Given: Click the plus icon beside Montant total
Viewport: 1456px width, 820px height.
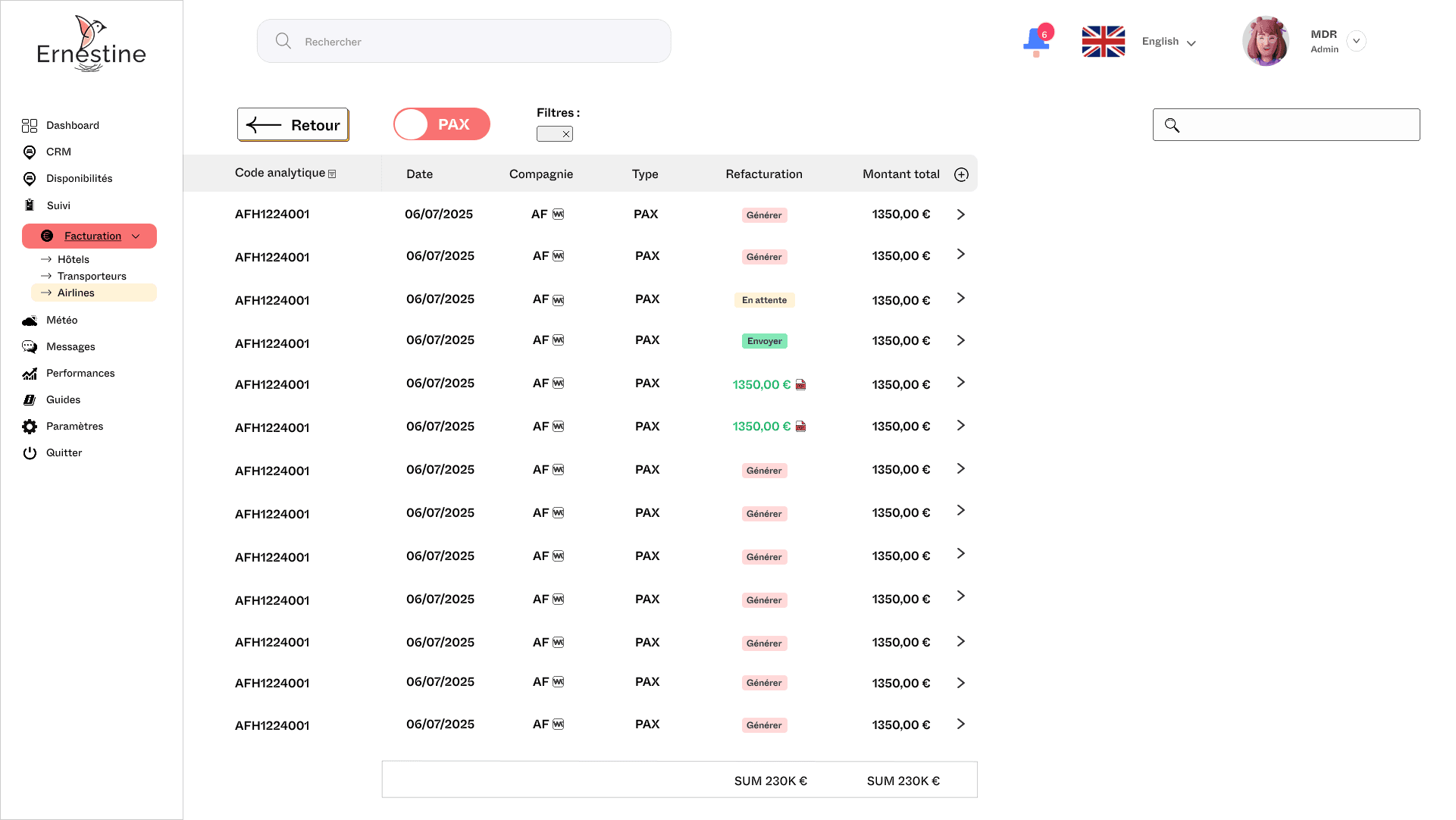Looking at the screenshot, I should (x=961, y=174).
